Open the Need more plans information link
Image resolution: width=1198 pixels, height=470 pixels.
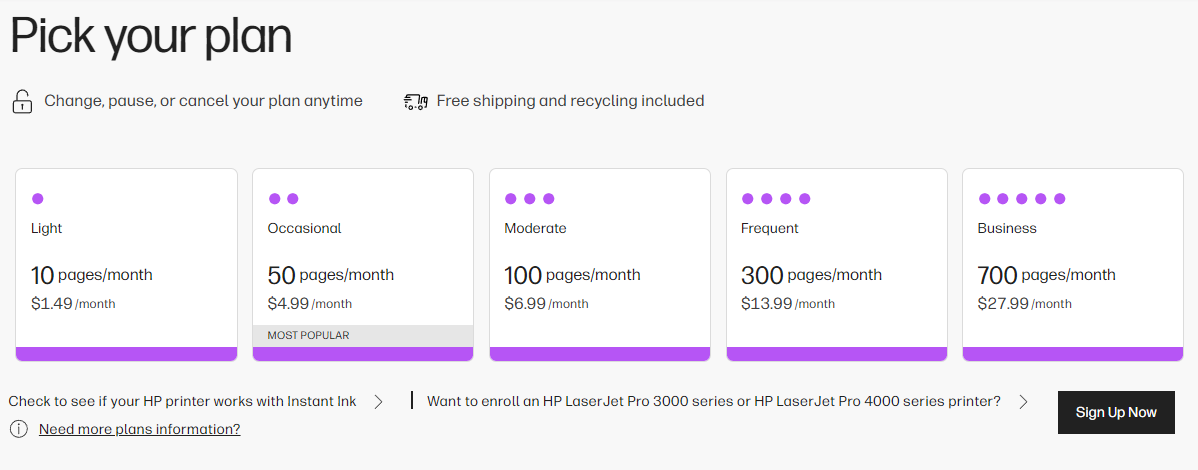140,429
